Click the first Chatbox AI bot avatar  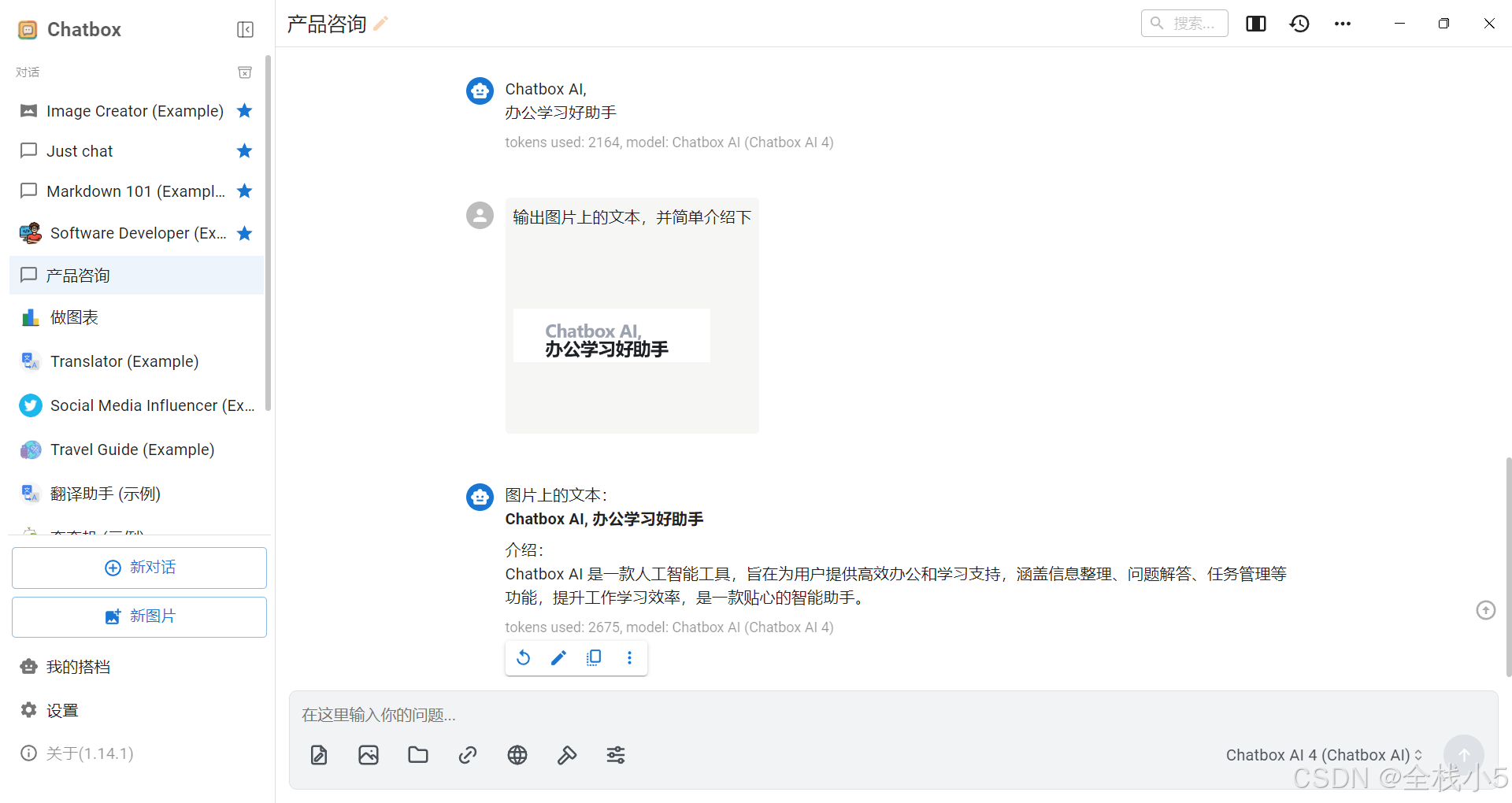click(480, 91)
